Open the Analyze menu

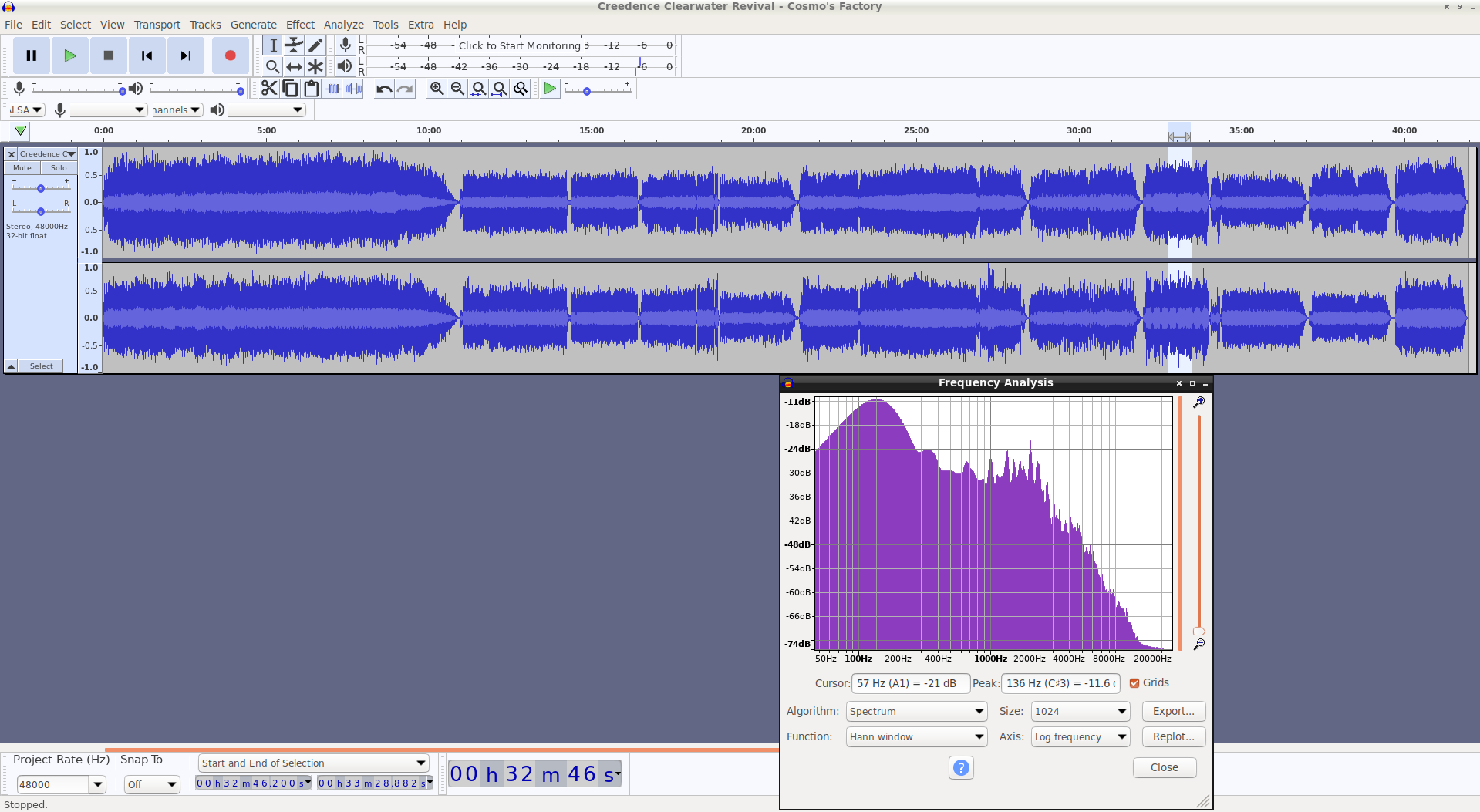pyautogui.click(x=343, y=25)
